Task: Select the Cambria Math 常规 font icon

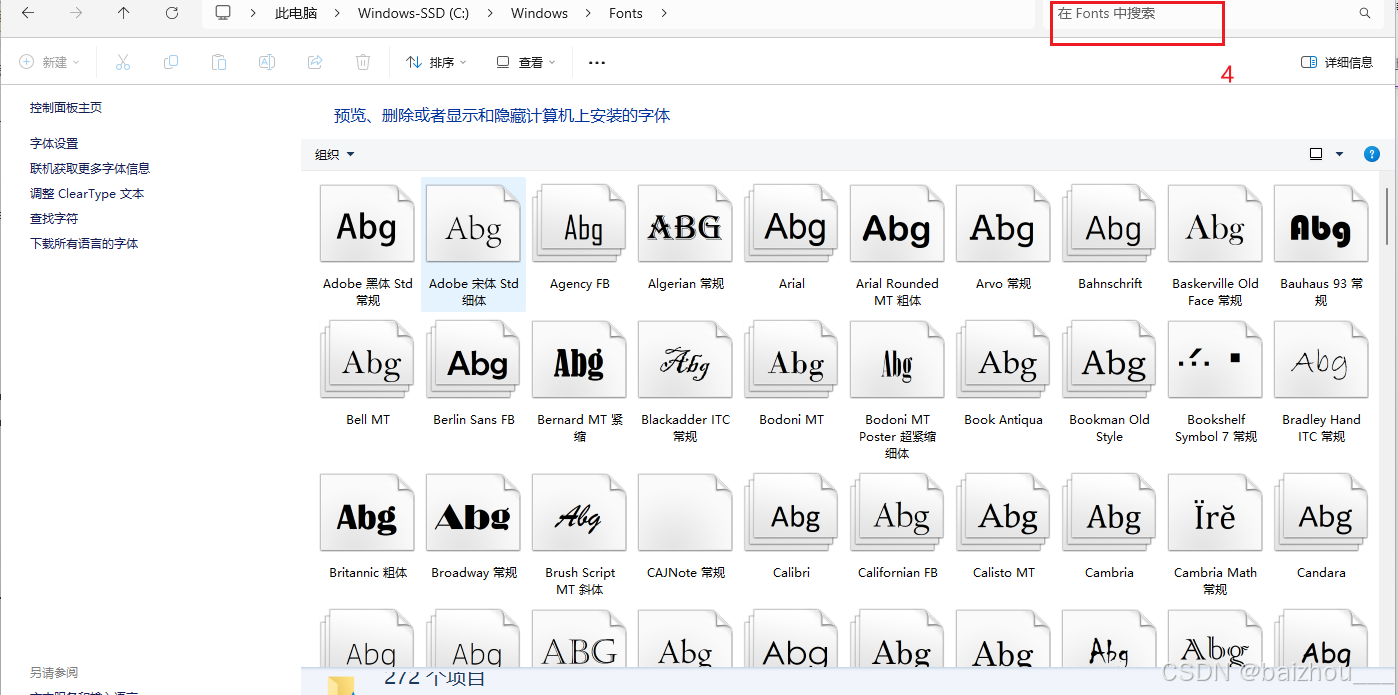Action: click(x=1215, y=515)
